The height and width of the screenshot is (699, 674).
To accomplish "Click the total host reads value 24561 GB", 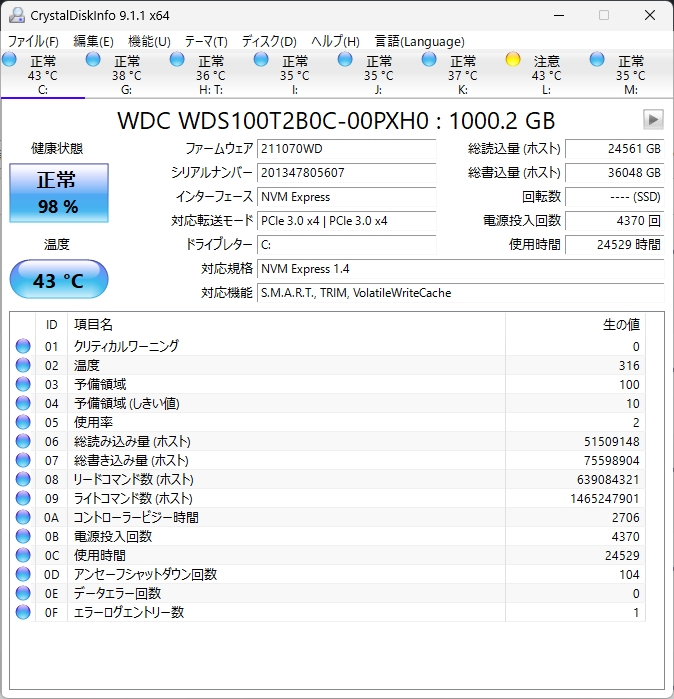I will tap(615, 149).
